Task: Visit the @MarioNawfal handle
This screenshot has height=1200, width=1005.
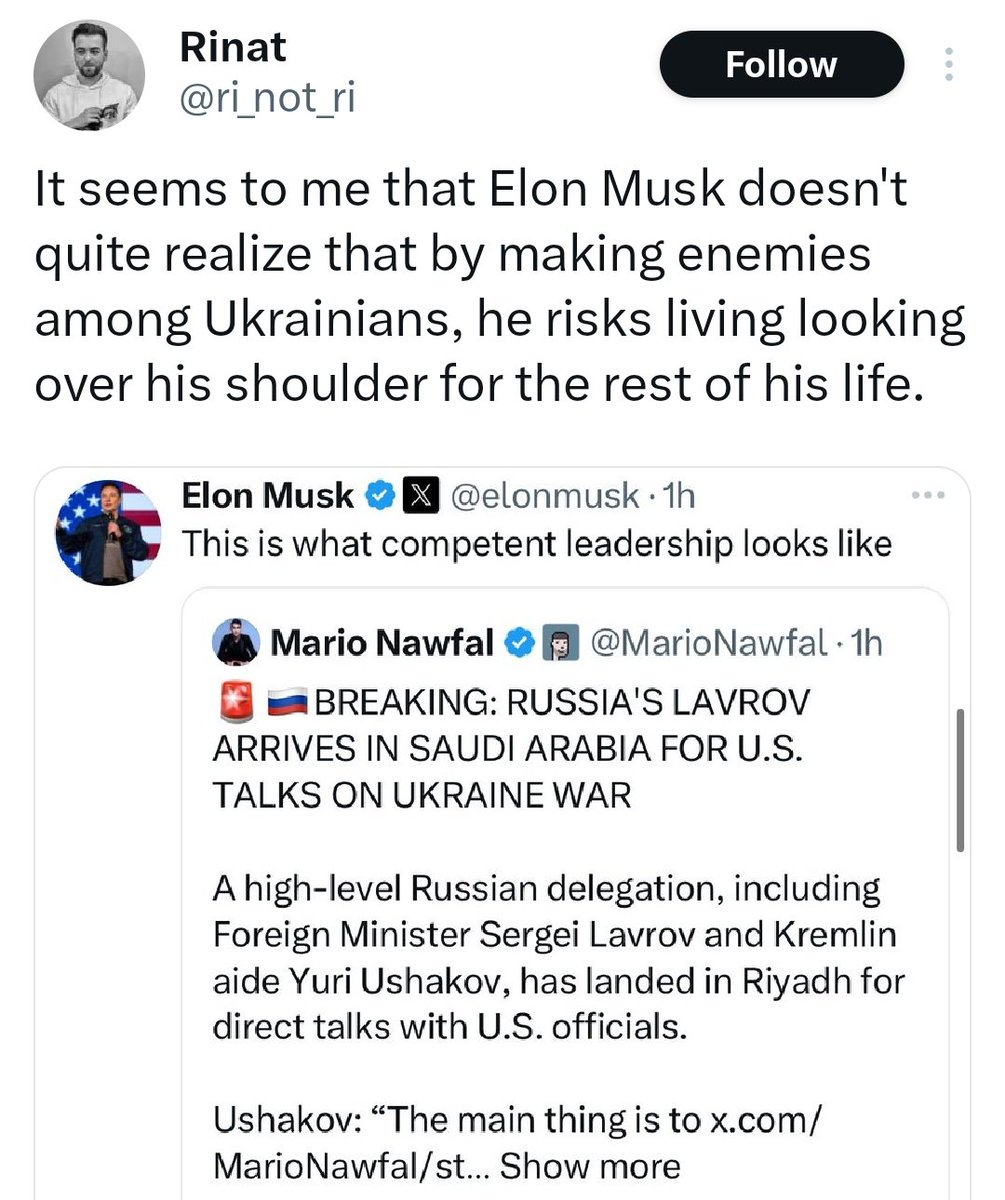Action: click(x=707, y=644)
